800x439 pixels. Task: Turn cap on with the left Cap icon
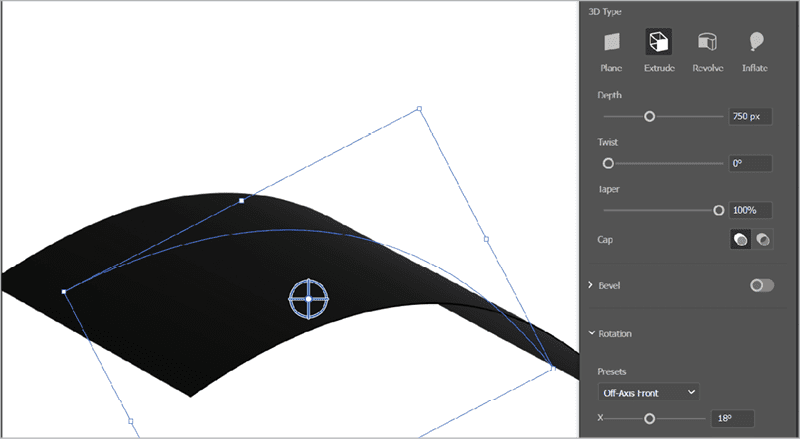pyautogui.click(x=741, y=239)
